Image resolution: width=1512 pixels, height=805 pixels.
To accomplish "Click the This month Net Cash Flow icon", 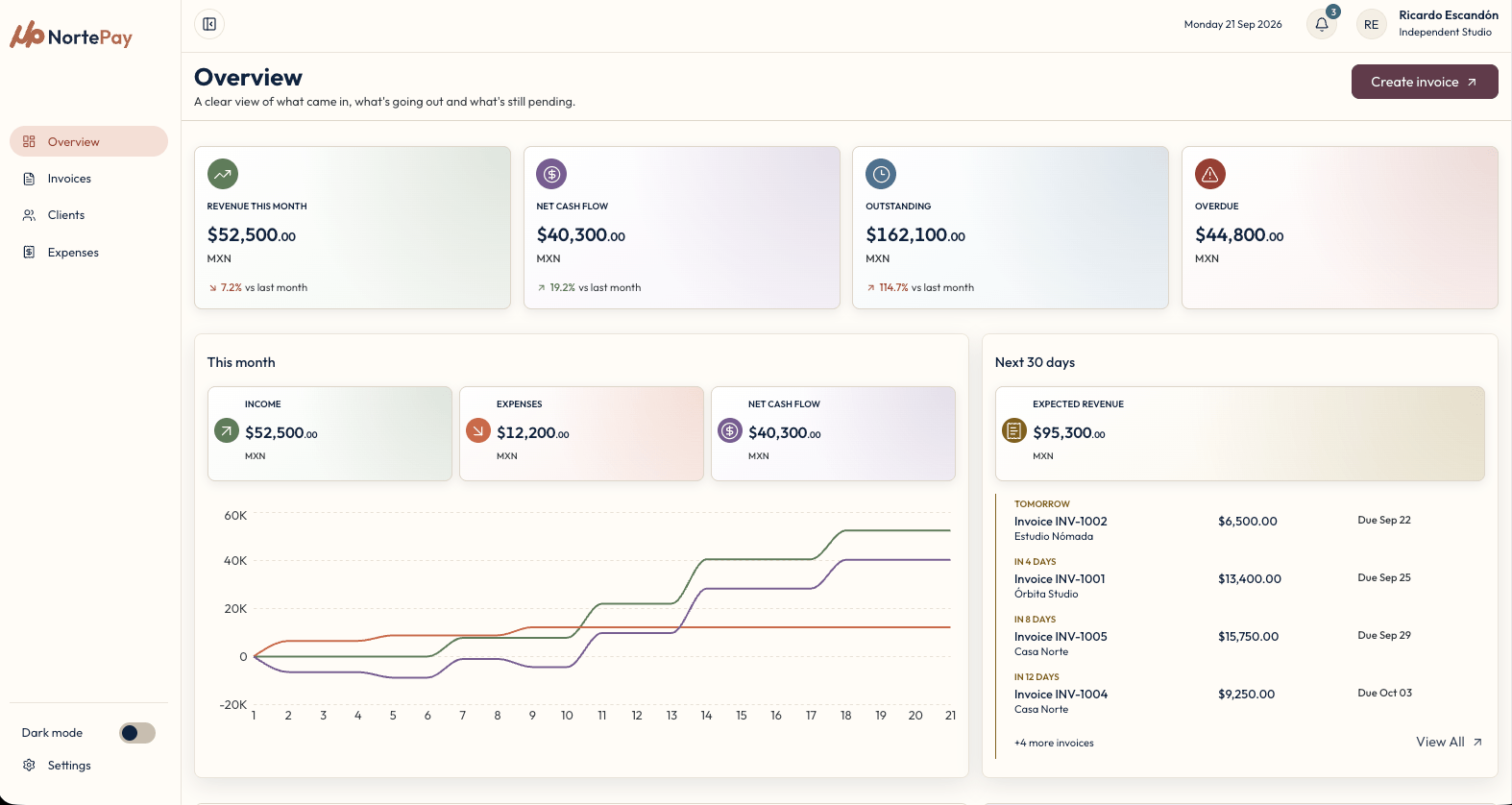I will tap(730, 430).
